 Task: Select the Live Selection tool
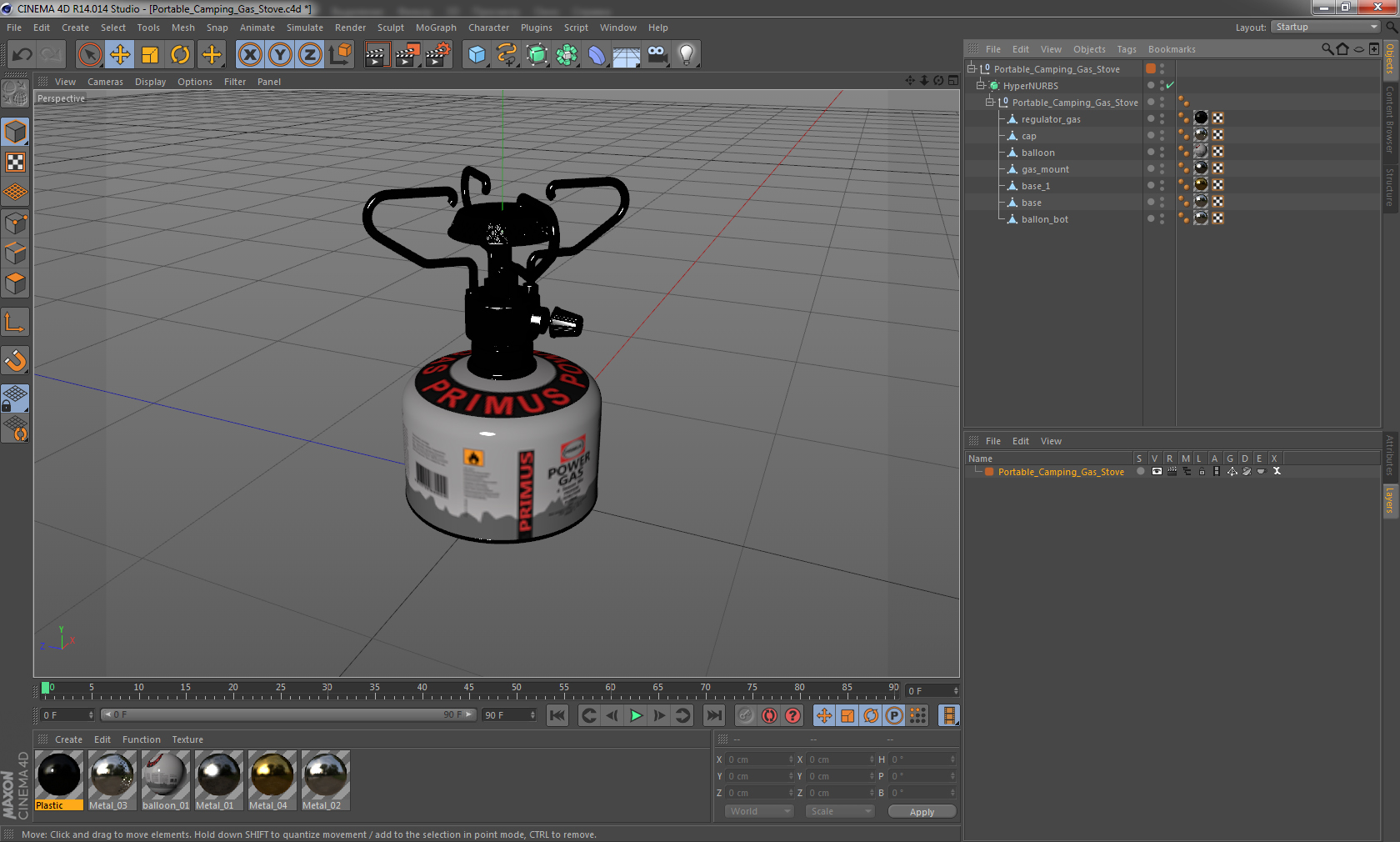pyautogui.click(x=90, y=55)
